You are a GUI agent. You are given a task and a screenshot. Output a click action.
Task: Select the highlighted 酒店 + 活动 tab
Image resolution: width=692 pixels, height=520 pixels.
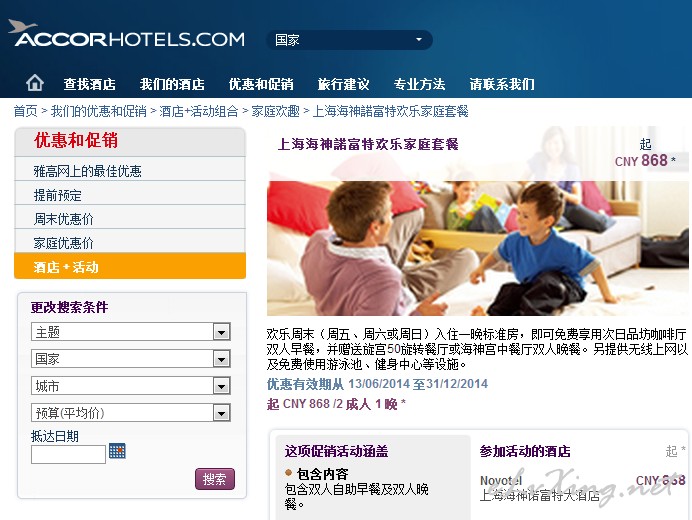tap(130, 266)
